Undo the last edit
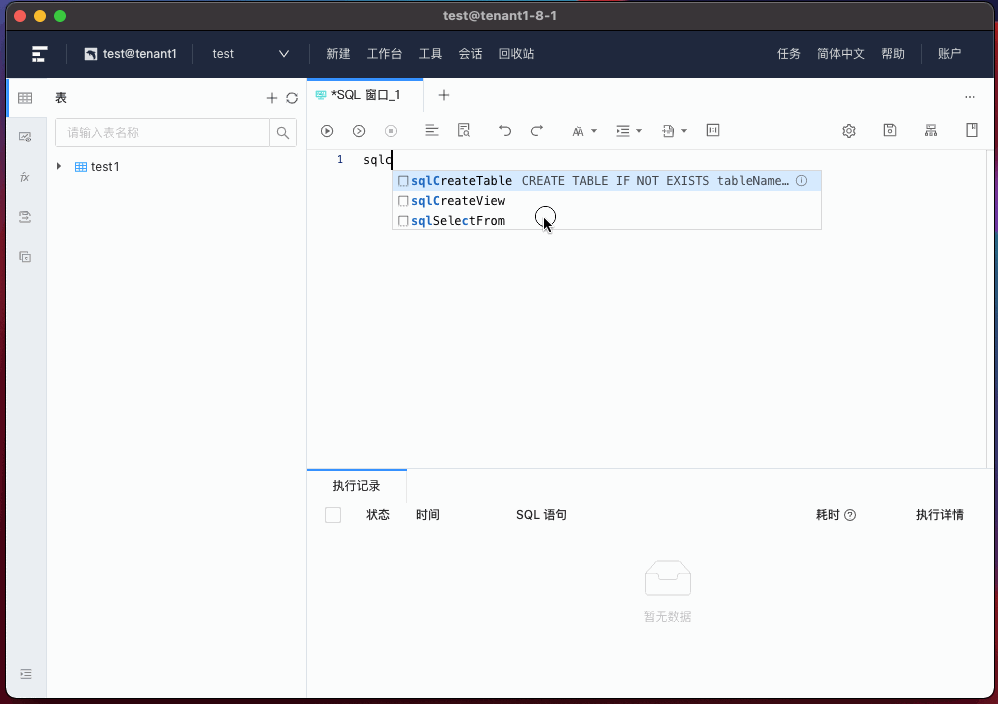The height and width of the screenshot is (704, 998). pyautogui.click(x=505, y=130)
